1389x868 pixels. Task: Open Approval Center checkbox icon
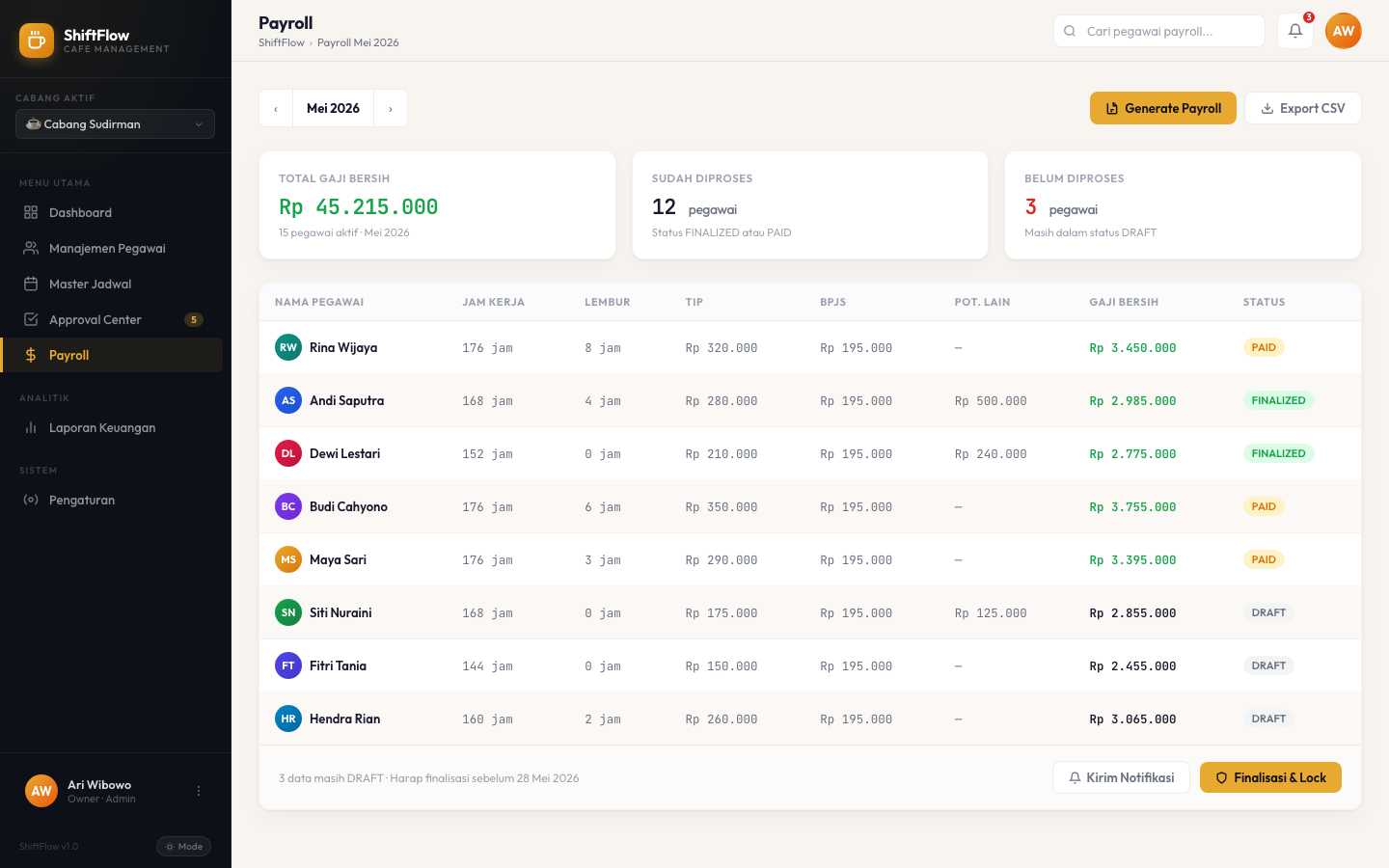click(x=31, y=319)
